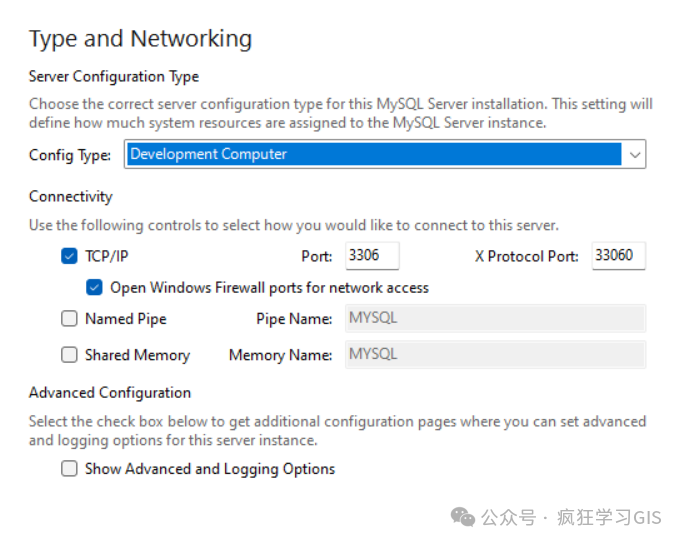Click the WeChat watermark icon
This screenshot has width=683, height=544.
463,517
